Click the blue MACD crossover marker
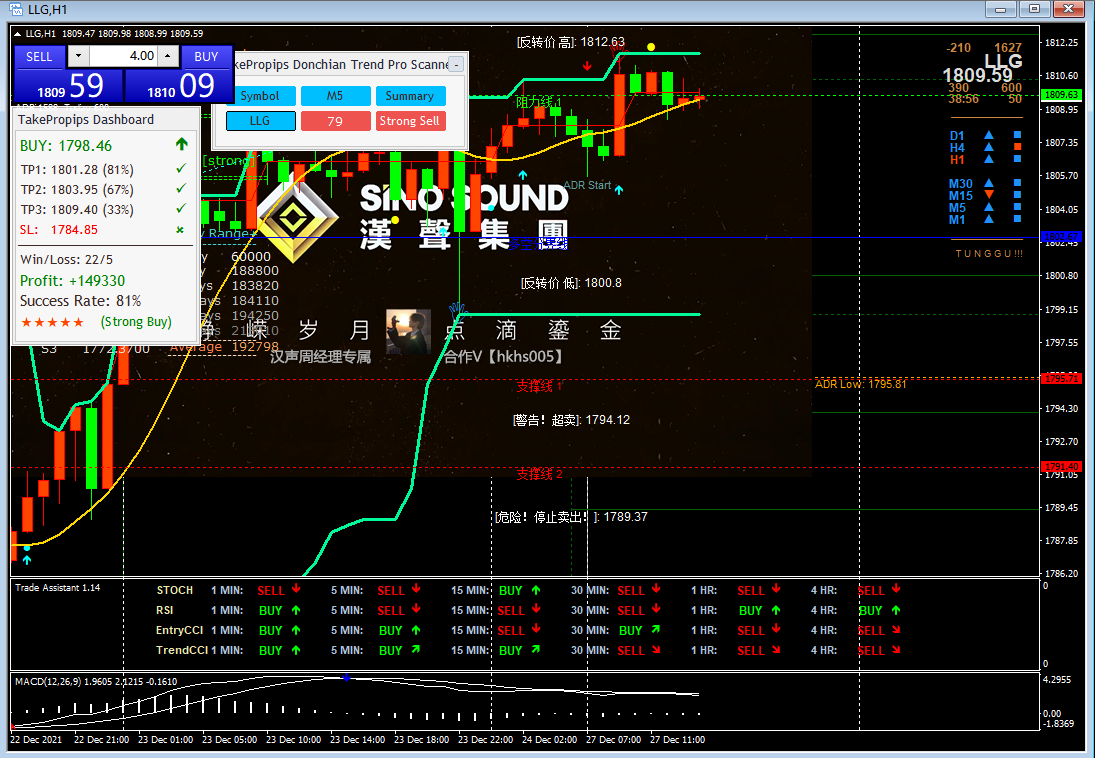 [x=346, y=678]
